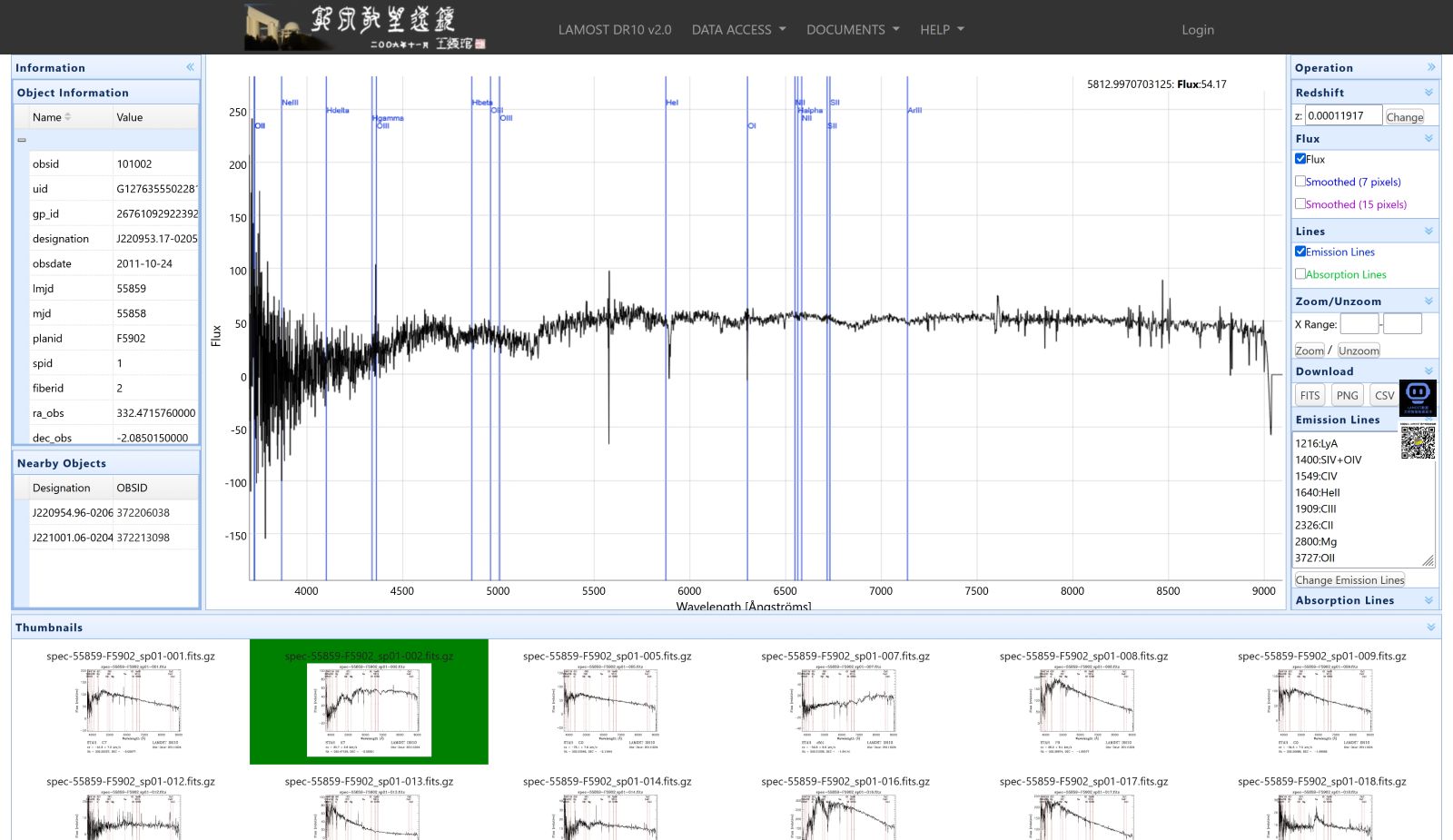This screenshot has height=840, width=1453.
Task: Open the HELP menu
Action: tap(942, 29)
